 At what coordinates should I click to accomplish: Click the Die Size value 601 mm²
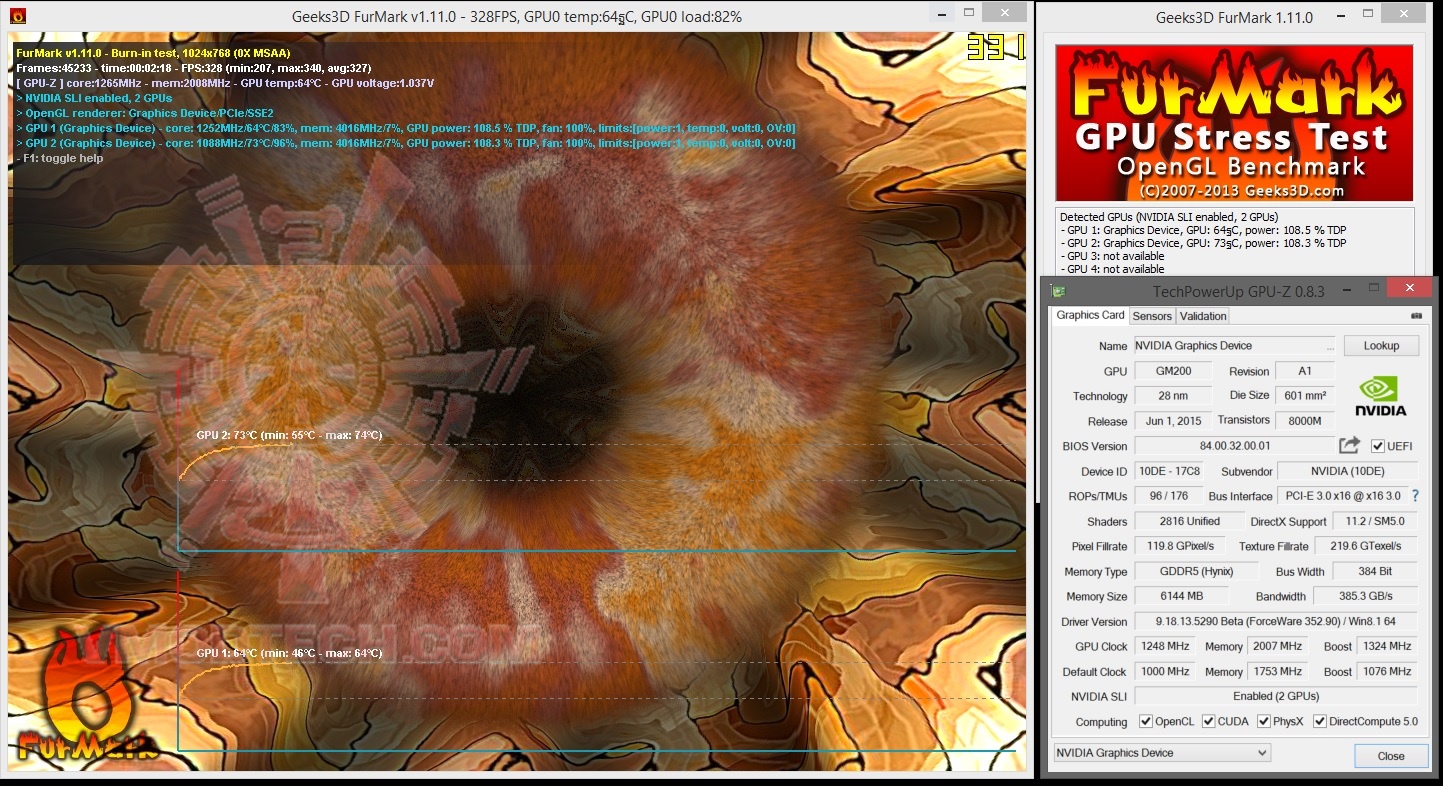tap(1305, 396)
